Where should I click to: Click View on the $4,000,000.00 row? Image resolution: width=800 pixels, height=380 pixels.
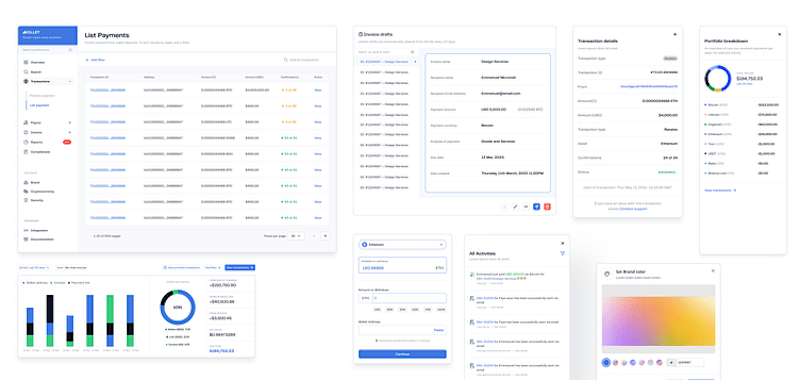(318, 90)
